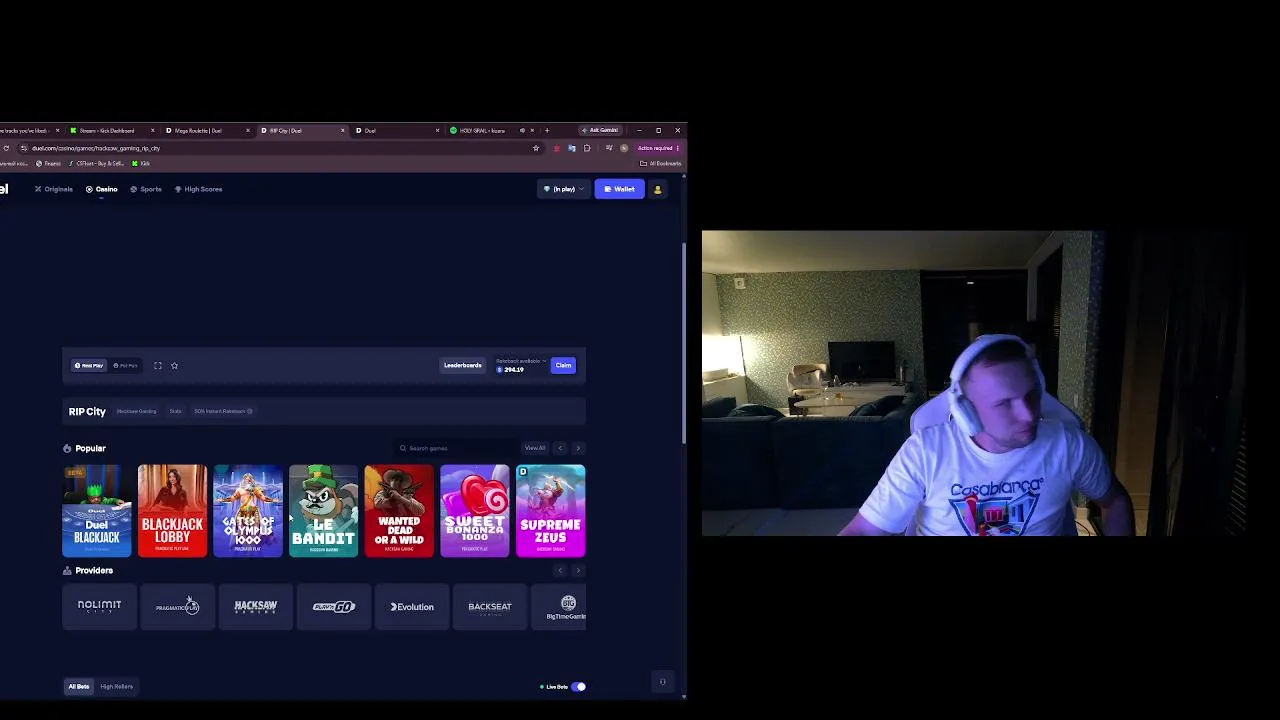Screen dimensions: 1280x720
Task: Show previous Popular games
Action: pos(560,448)
